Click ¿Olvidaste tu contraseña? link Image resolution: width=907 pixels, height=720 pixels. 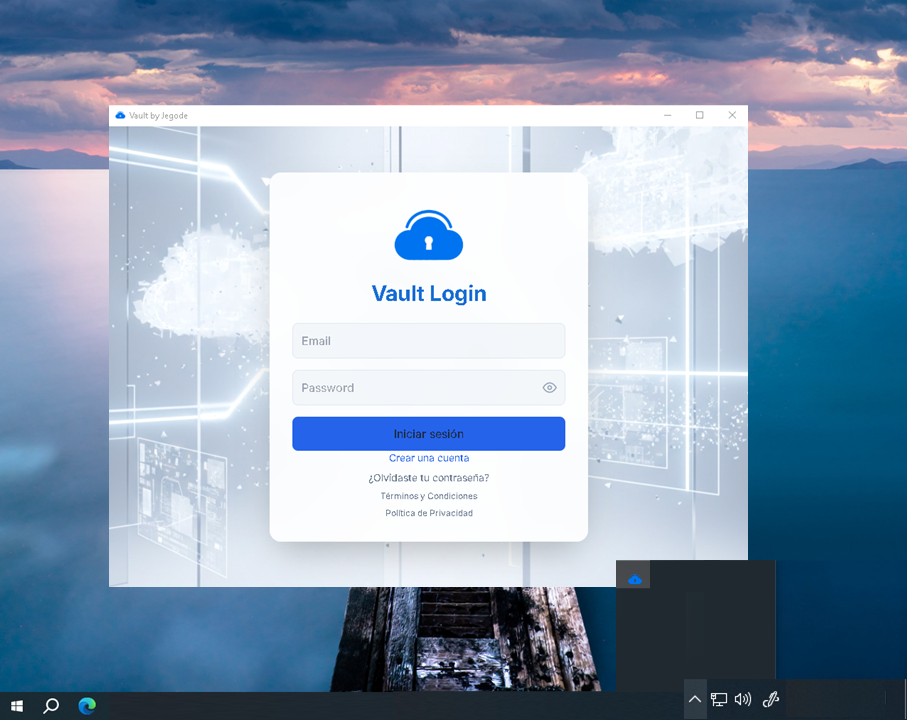(x=429, y=478)
